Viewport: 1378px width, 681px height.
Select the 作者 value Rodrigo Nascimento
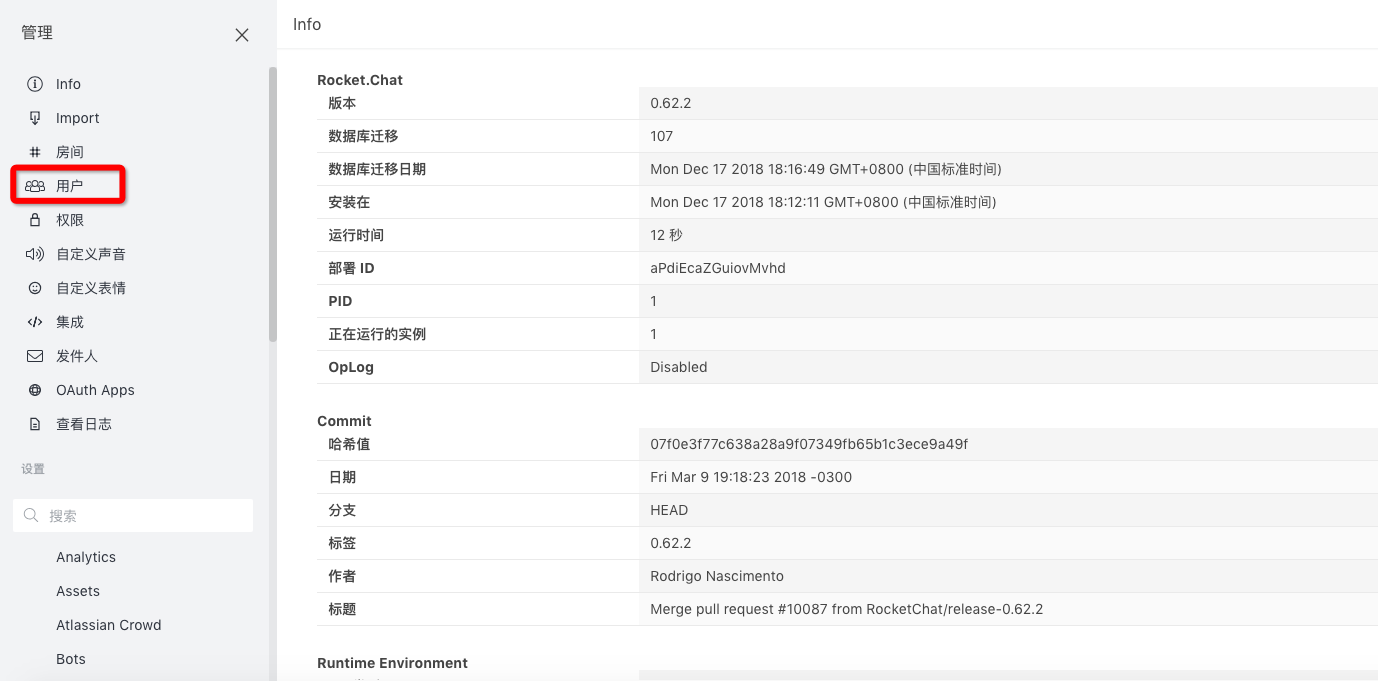pos(717,576)
